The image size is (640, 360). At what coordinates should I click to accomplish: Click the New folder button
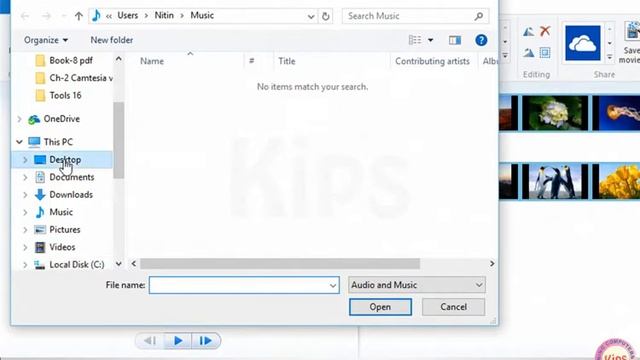[x=111, y=40]
